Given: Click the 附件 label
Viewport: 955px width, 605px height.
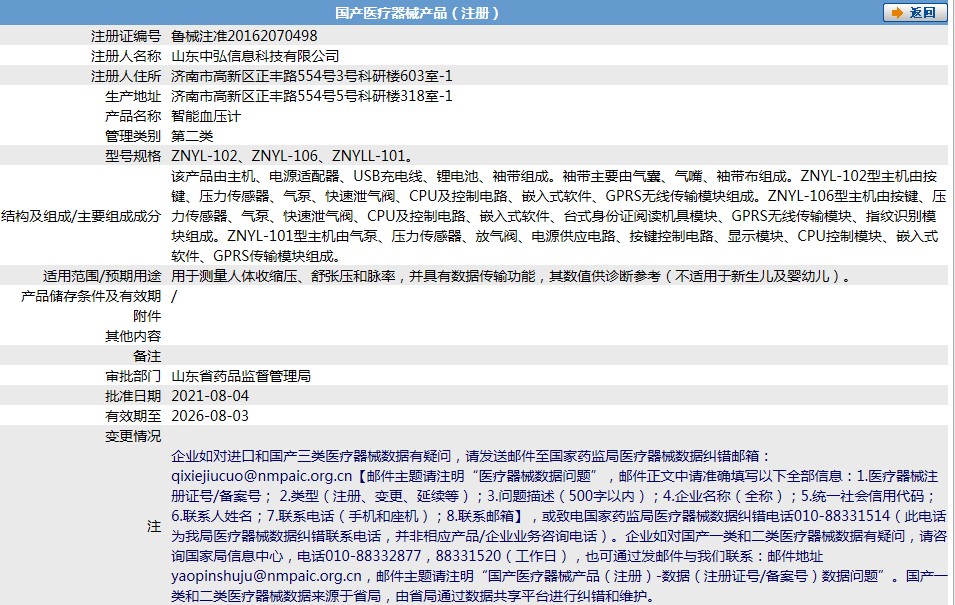Looking at the screenshot, I should pyautogui.click(x=147, y=316).
